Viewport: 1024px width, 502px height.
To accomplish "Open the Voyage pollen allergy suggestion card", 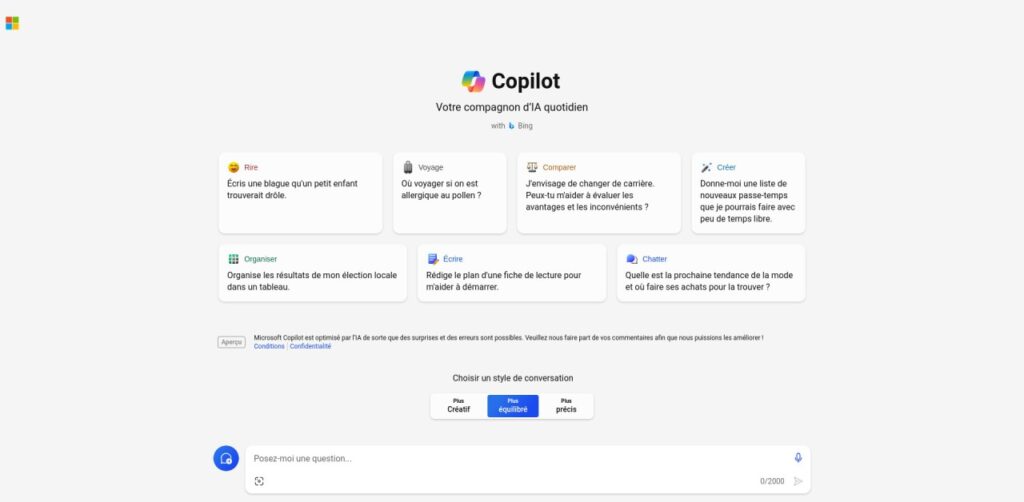I will 450,193.
